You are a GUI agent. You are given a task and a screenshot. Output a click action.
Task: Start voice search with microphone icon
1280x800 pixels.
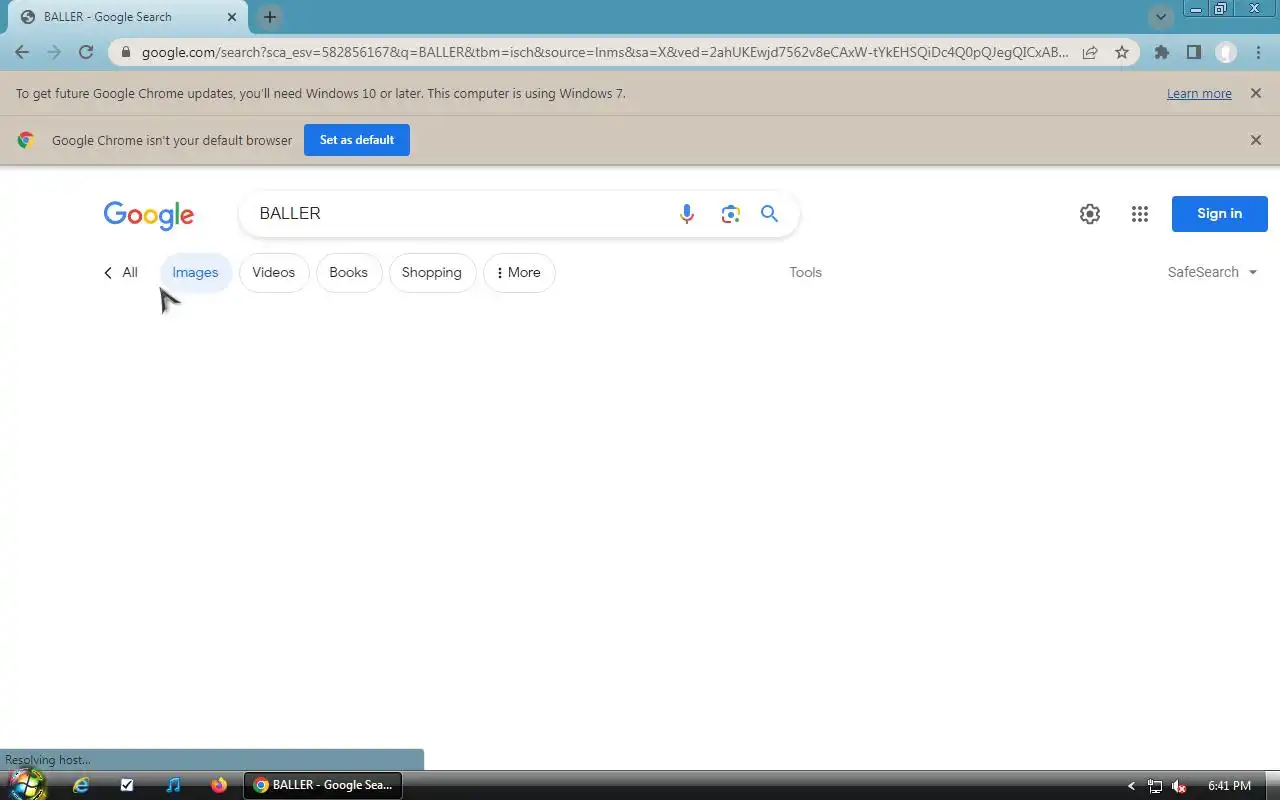coord(687,213)
